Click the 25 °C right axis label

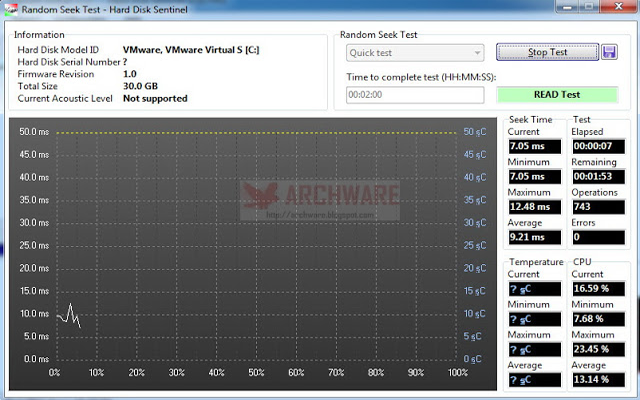click(475, 245)
